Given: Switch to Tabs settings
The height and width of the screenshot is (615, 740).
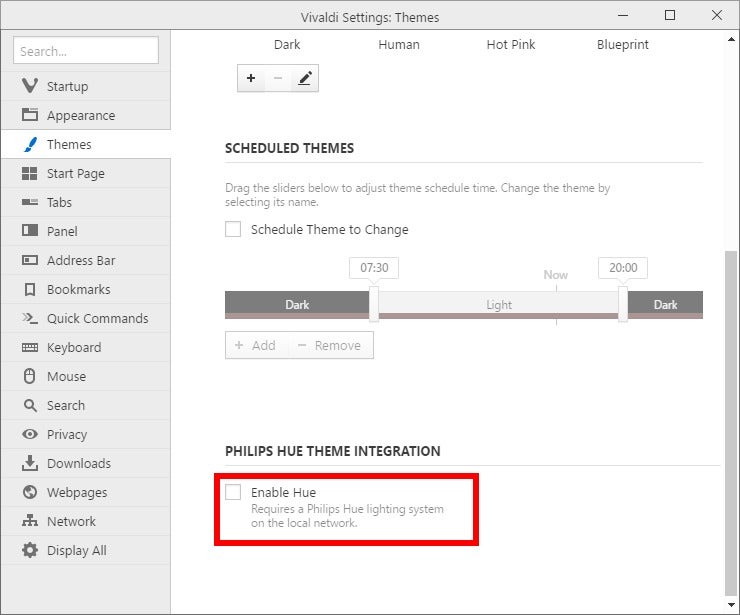Looking at the screenshot, I should 85,202.
